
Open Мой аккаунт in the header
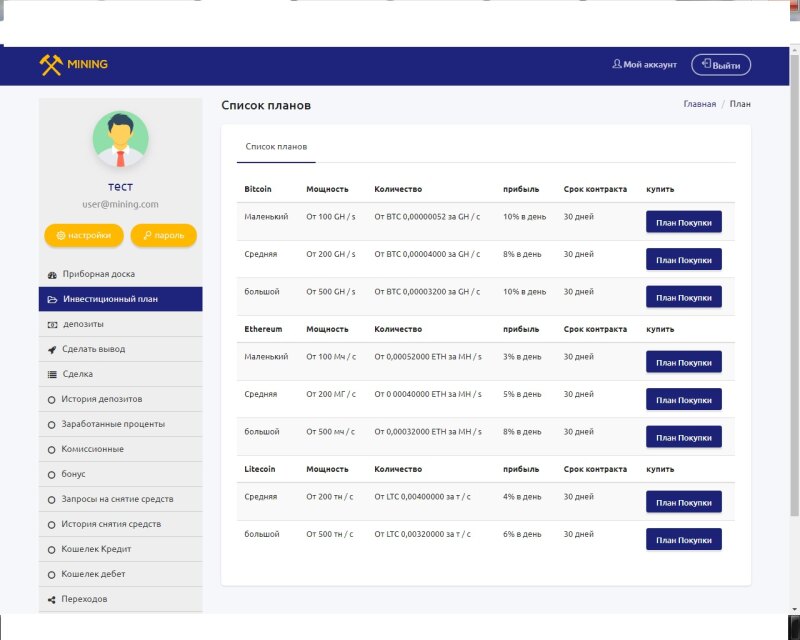[x=644, y=65]
